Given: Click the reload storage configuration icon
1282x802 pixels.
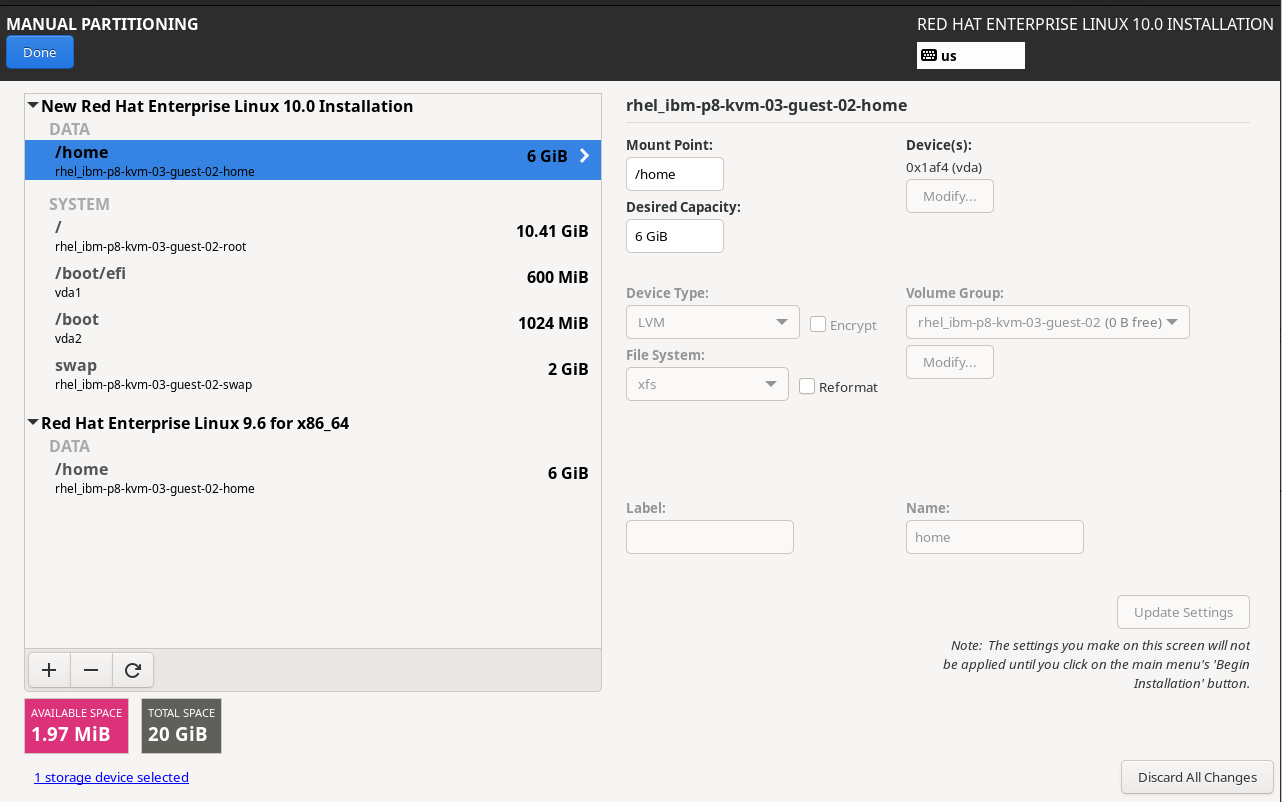Looking at the screenshot, I should [x=133, y=670].
